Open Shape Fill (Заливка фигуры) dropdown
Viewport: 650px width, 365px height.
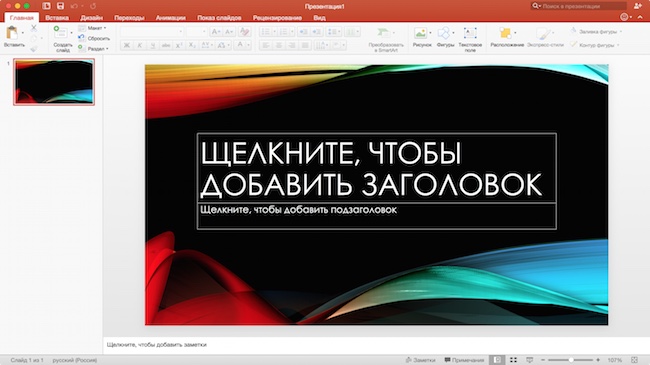click(596, 32)
